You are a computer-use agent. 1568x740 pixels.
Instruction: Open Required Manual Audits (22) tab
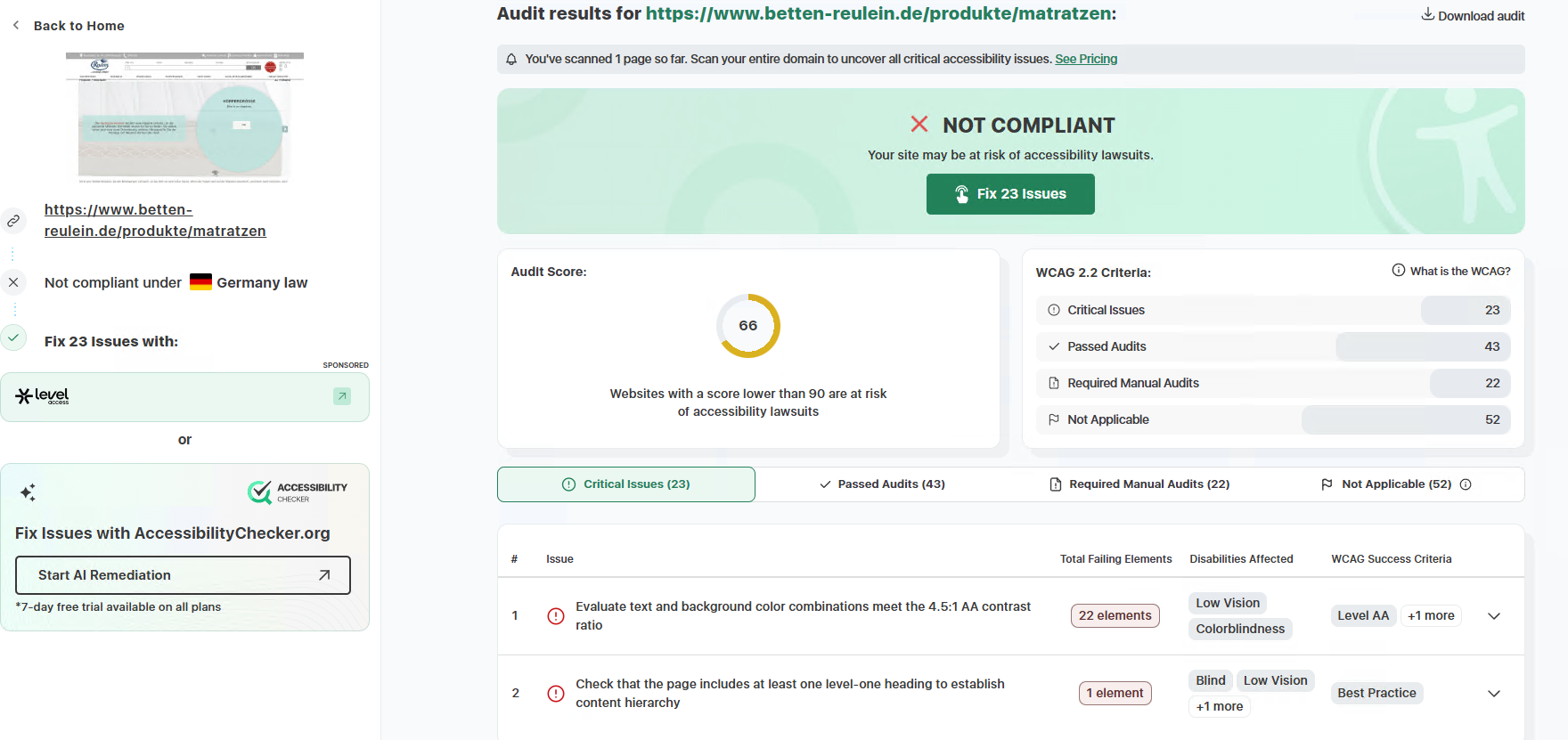click(1139, 484)
